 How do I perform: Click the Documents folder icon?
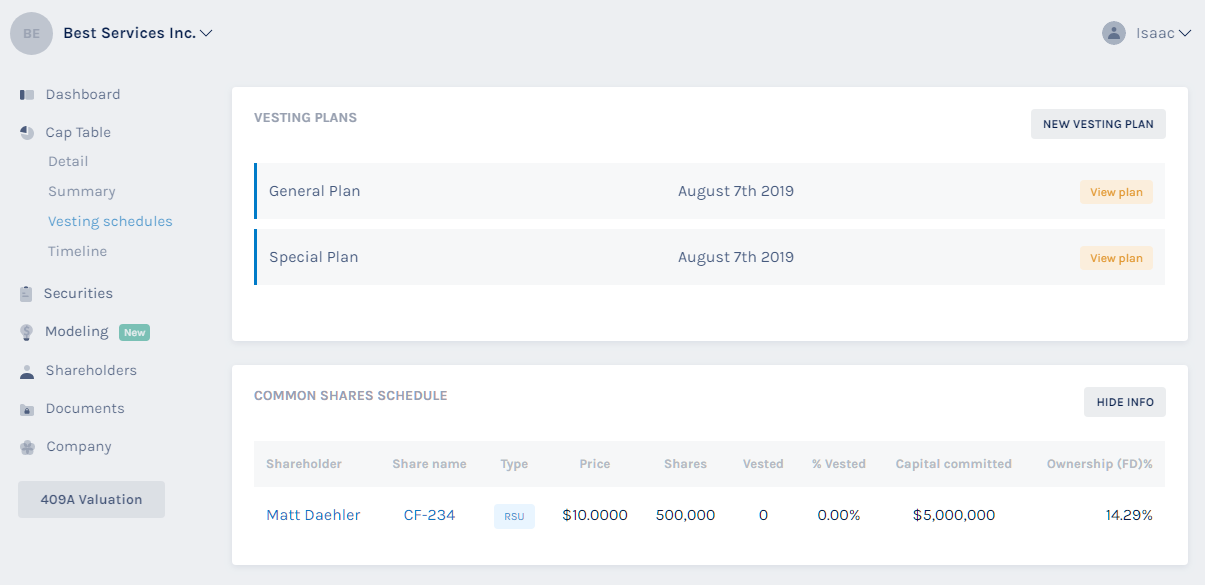[x=27, y=409]
